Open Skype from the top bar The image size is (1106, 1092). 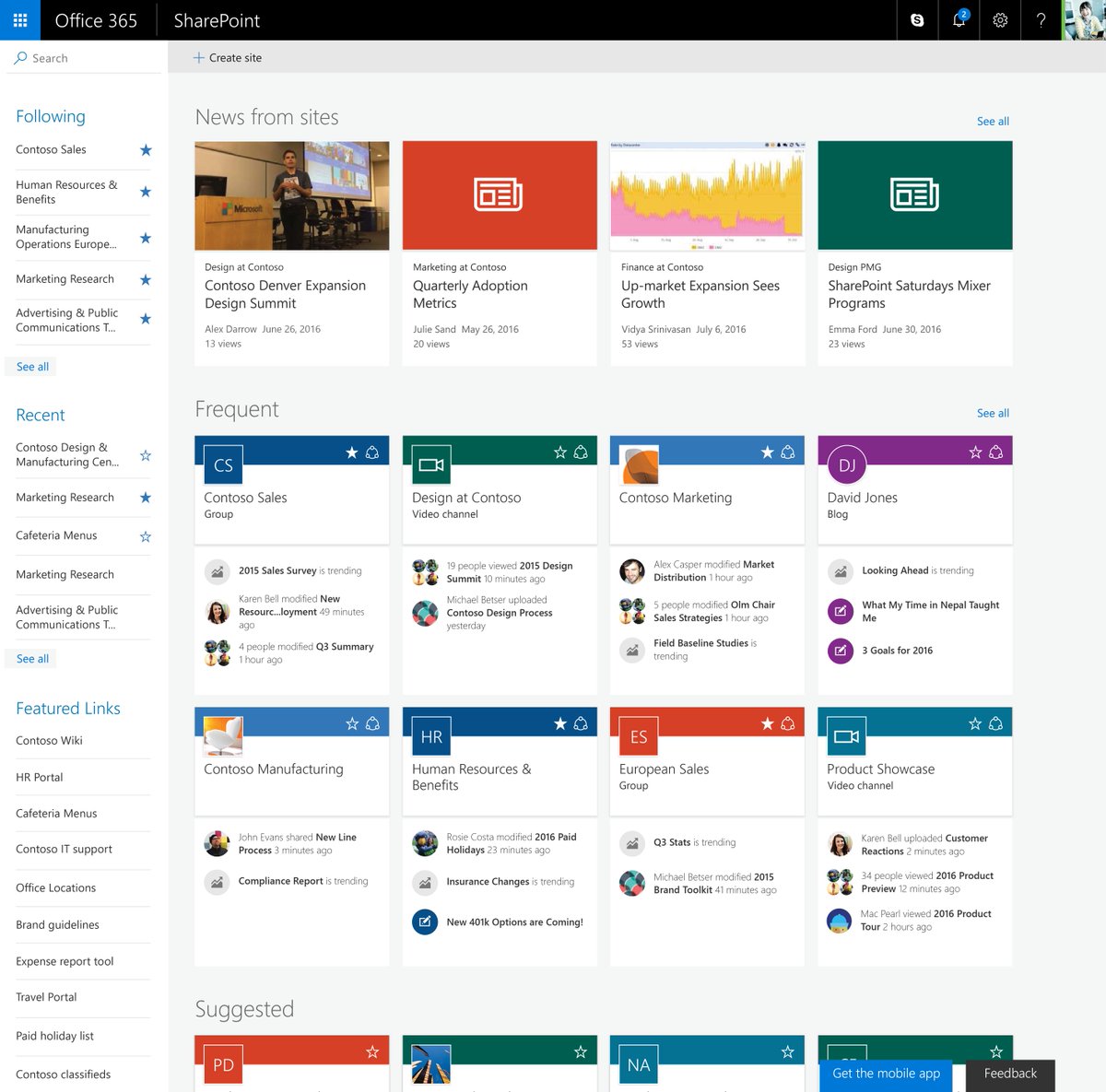click(917, 20)
